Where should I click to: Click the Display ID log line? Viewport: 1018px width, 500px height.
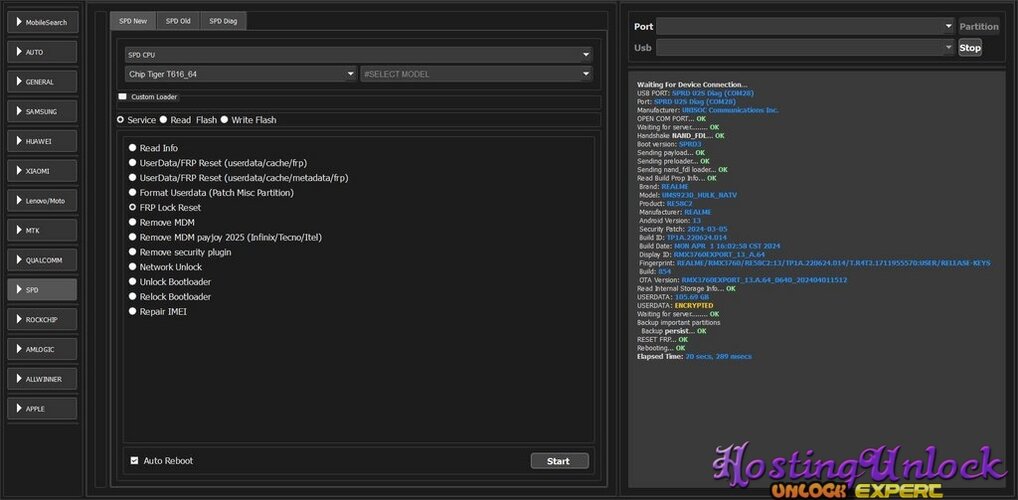(702, 255)
